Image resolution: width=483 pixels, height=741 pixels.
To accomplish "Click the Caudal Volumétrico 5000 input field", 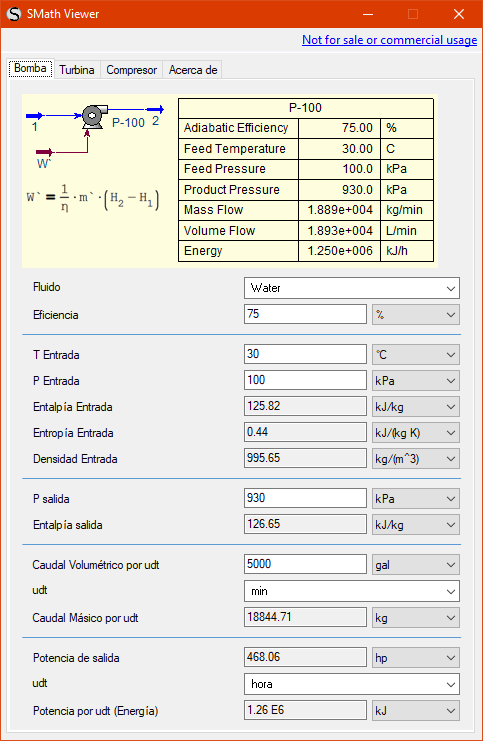I will pos(305,564).
